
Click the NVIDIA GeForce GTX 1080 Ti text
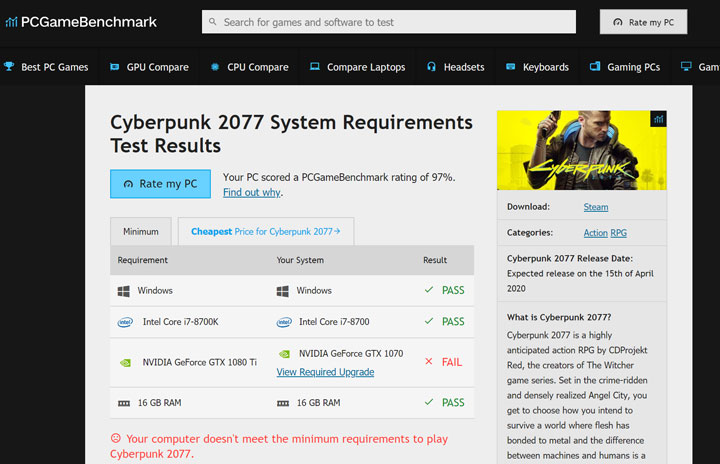point(200,362)
